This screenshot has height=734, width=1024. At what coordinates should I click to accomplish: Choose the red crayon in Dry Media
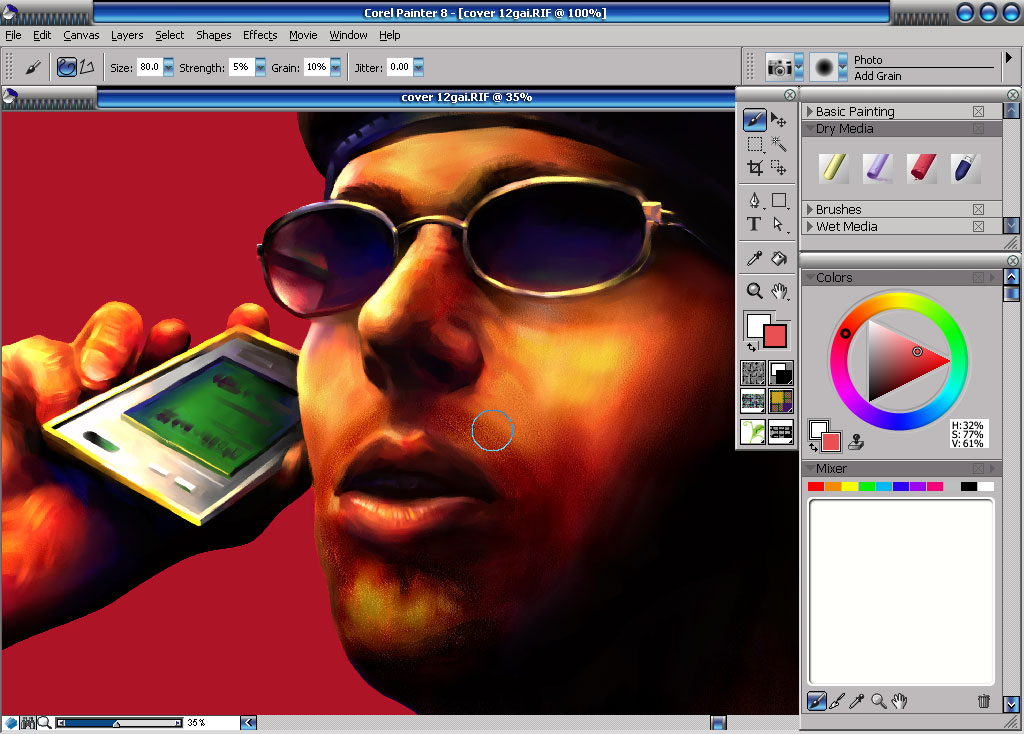click(x=921, y=168)
